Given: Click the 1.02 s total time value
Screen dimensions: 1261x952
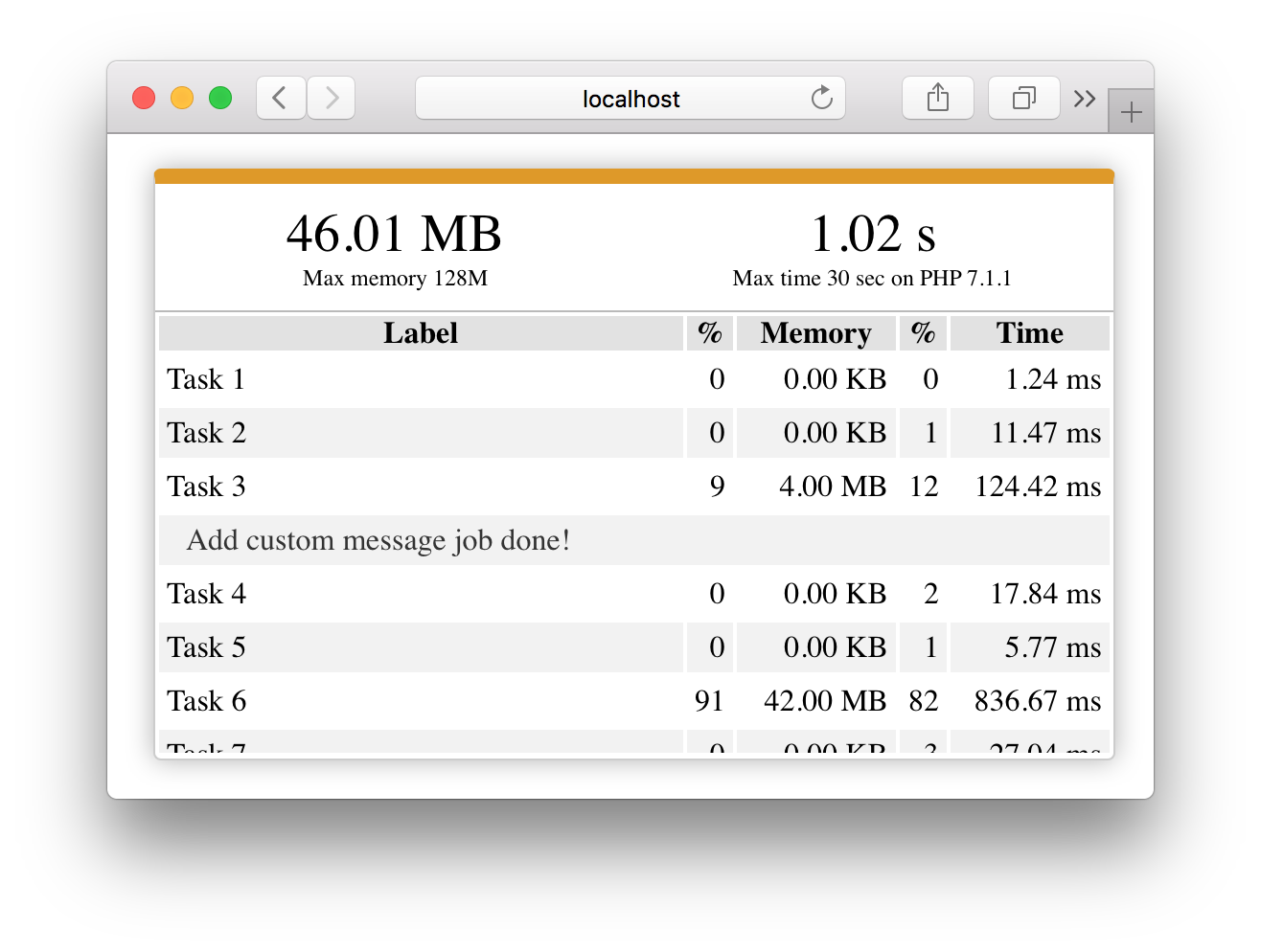Looking at the screenshot, I should (873, 233).
